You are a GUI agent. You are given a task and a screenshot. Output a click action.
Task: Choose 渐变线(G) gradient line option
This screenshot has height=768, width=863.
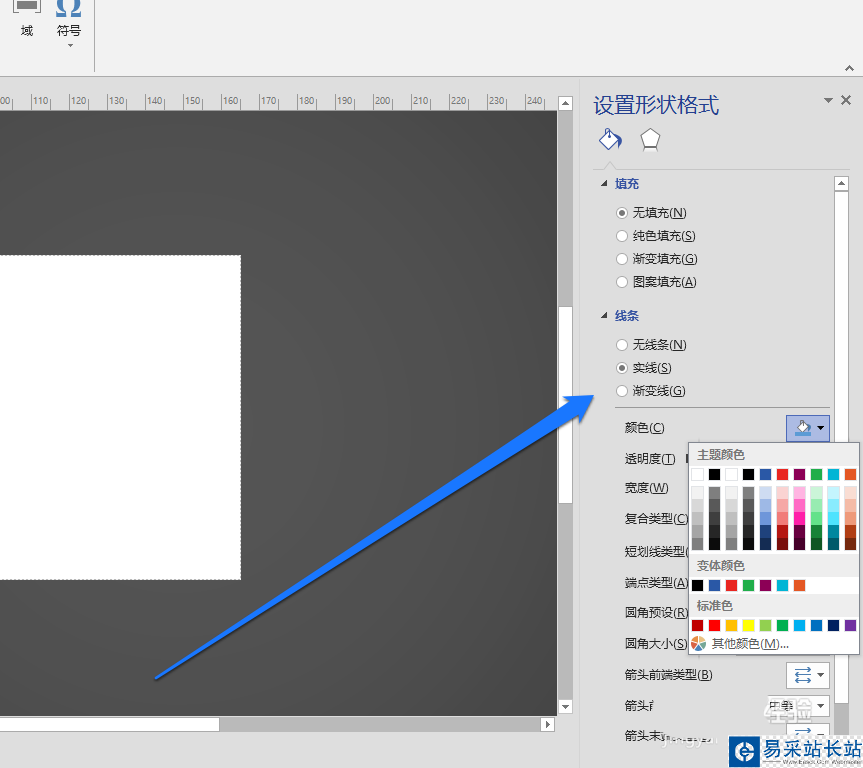651,391
